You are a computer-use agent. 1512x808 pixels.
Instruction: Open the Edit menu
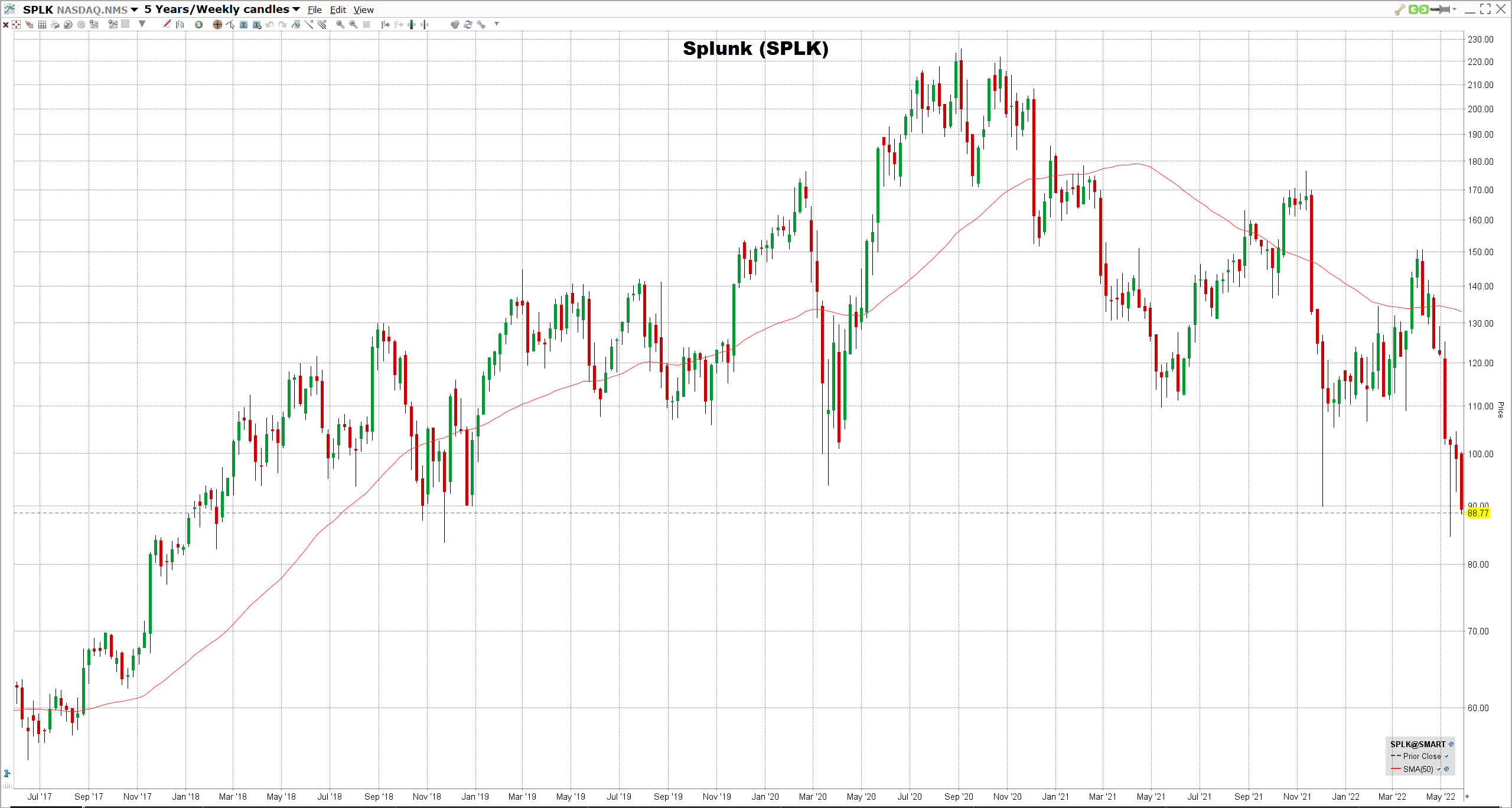tap(338, 9)
